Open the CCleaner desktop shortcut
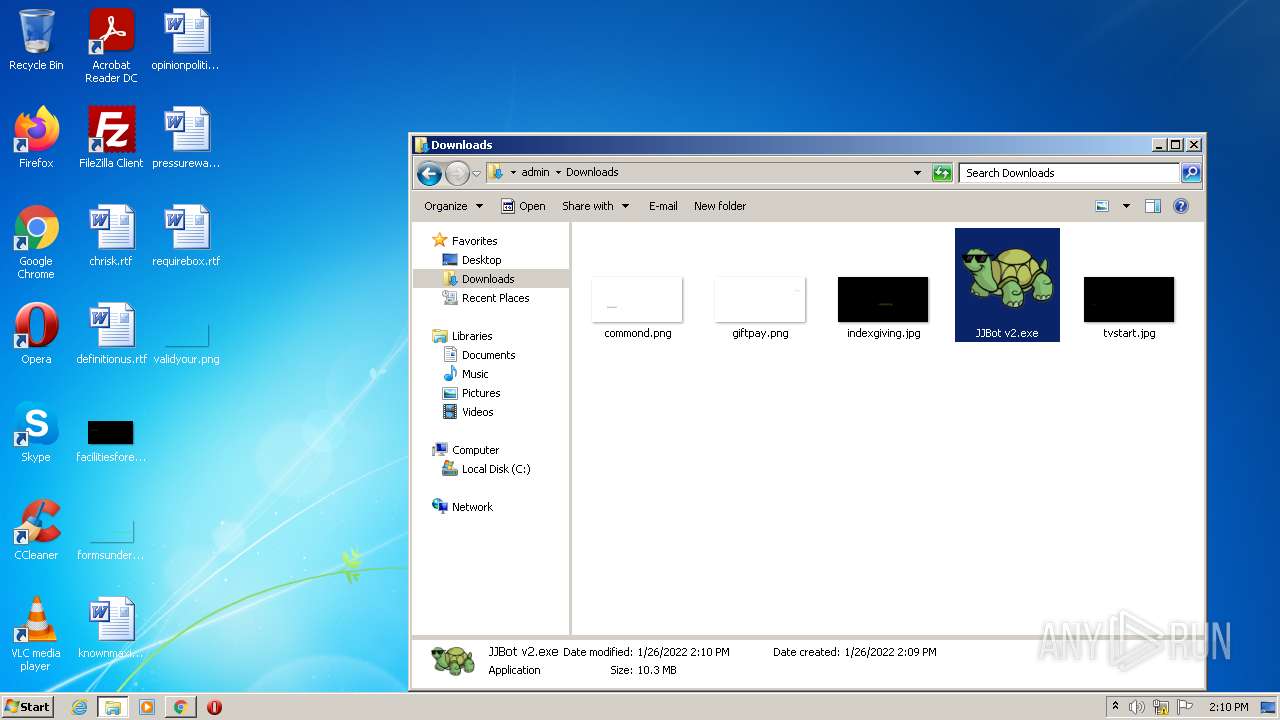Viewport: 1280px width, 720px height. coord(36,530)
